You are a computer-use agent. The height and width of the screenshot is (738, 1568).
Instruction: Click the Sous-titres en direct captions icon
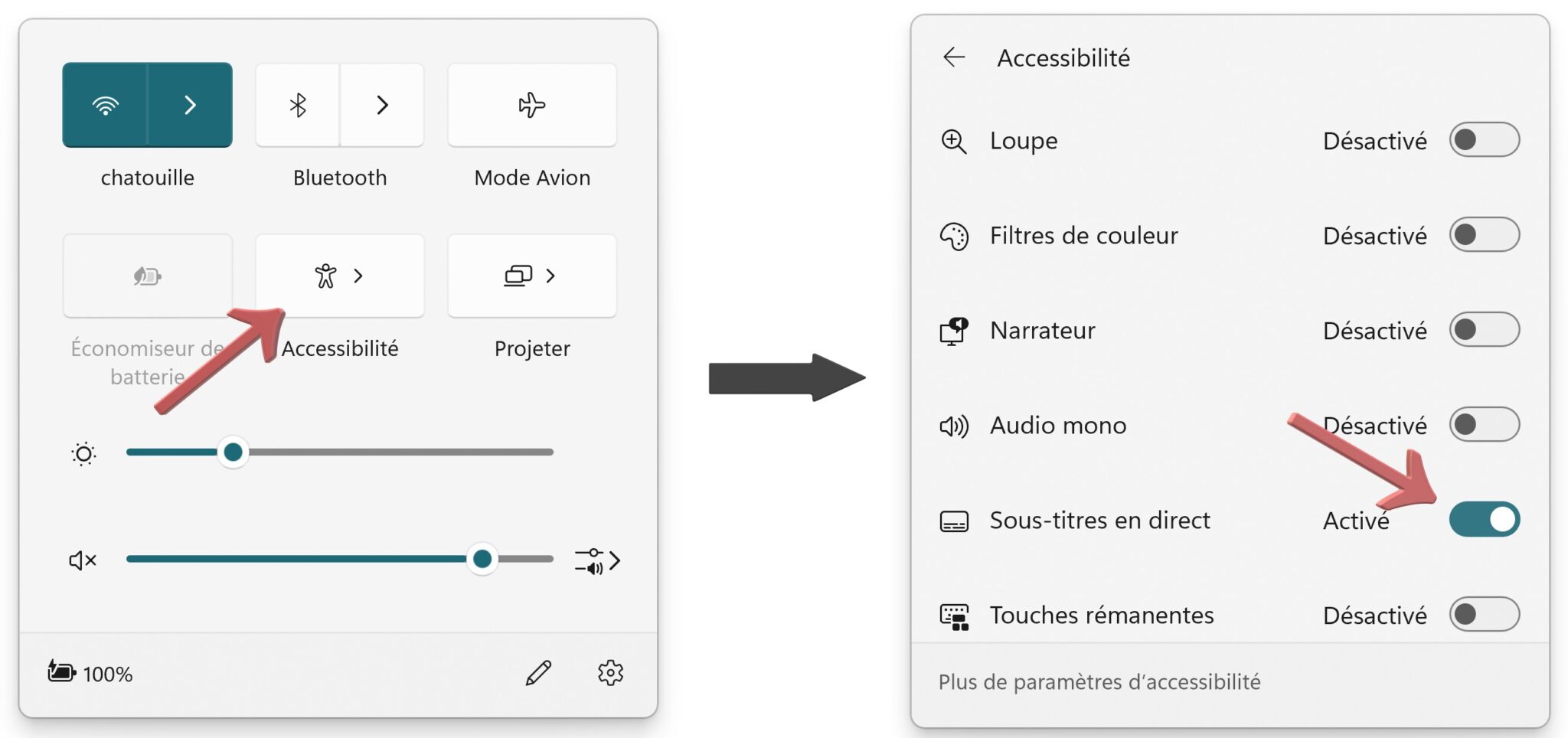954,521
